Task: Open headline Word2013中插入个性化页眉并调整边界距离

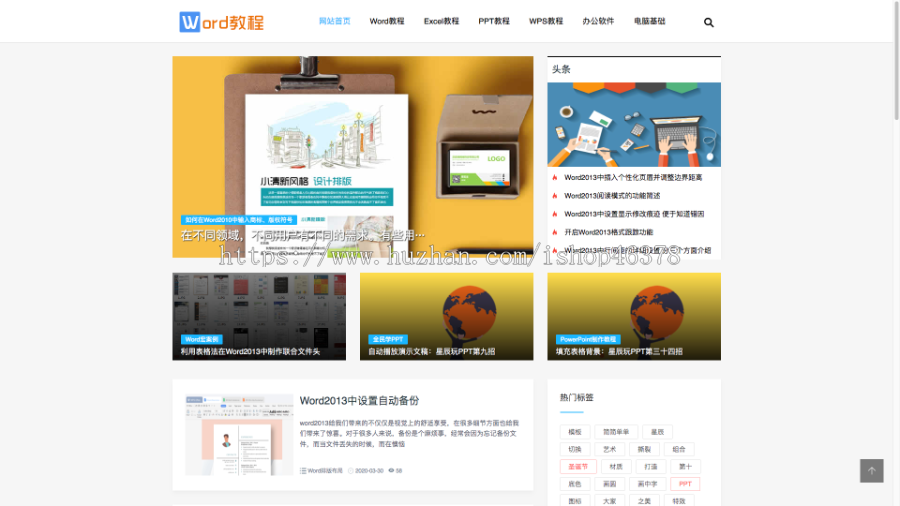Action: (633, 177)
